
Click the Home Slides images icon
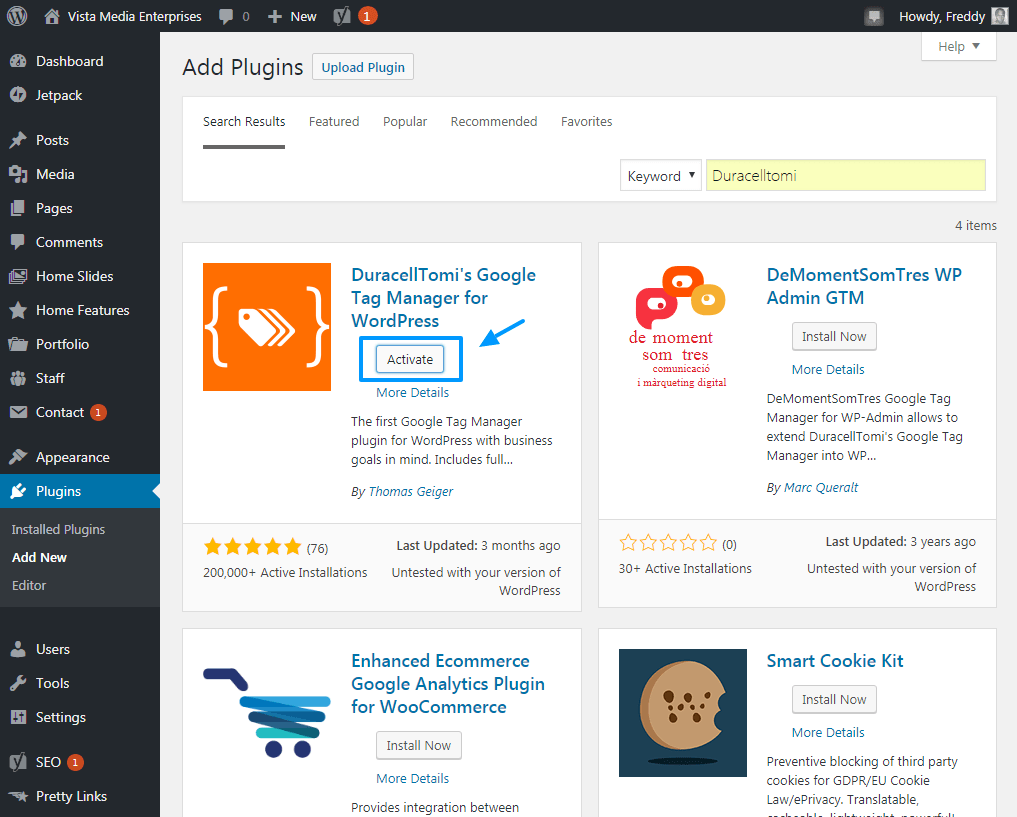pos(18,276)
